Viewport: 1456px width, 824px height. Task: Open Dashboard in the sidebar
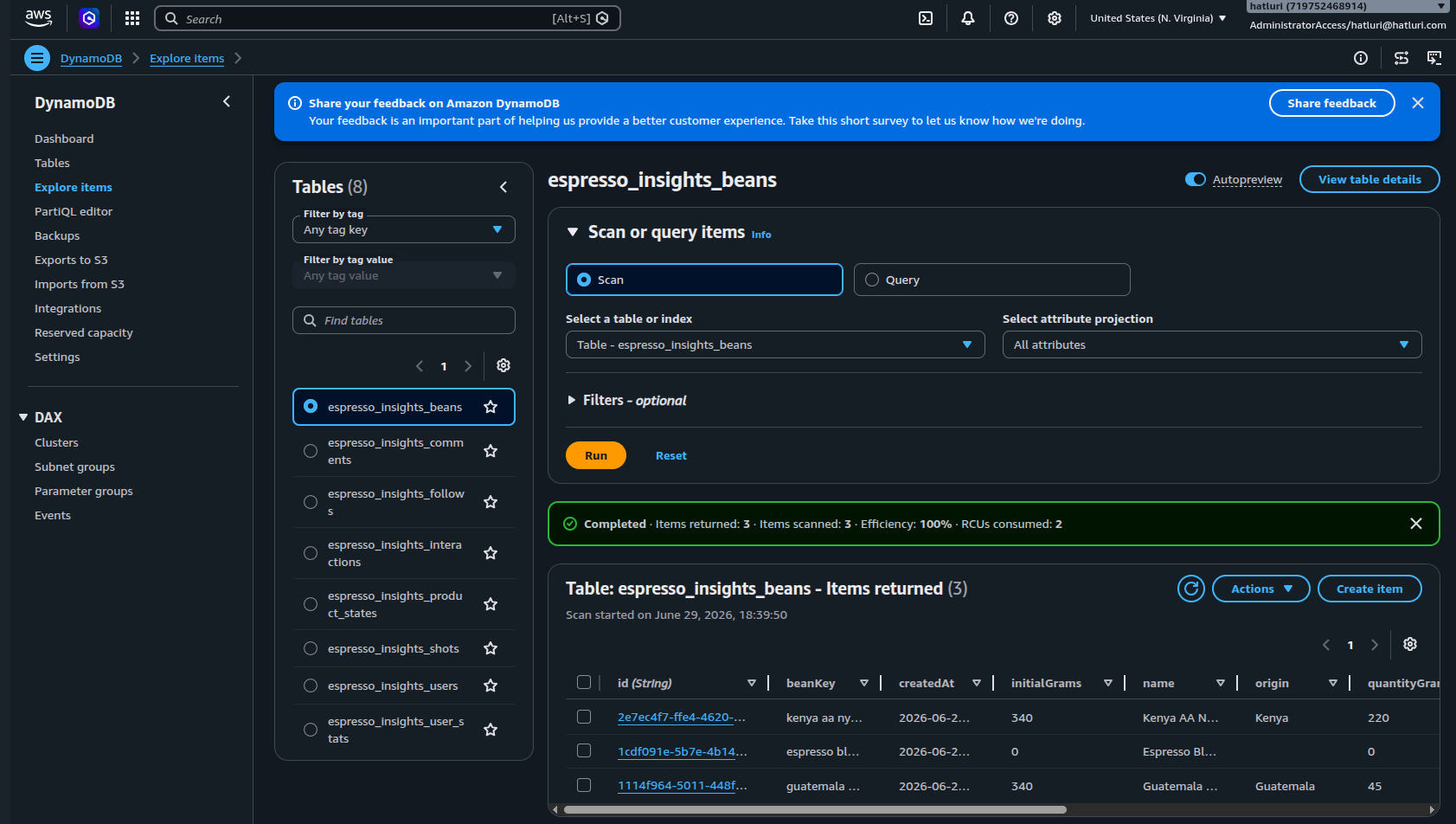(64, 138)
